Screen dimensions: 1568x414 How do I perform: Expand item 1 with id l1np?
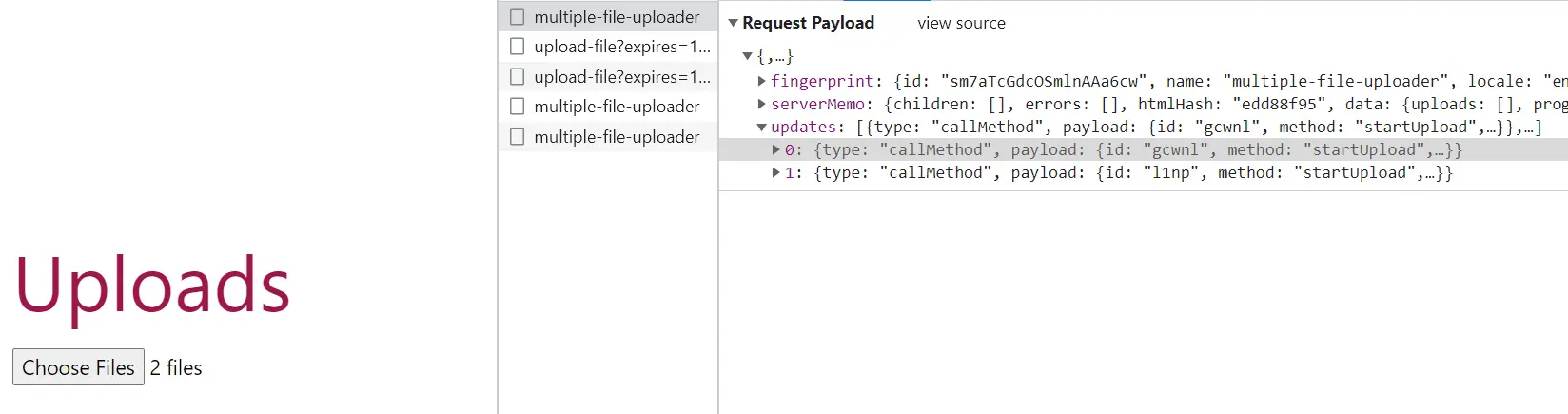[x=775, y=172]
